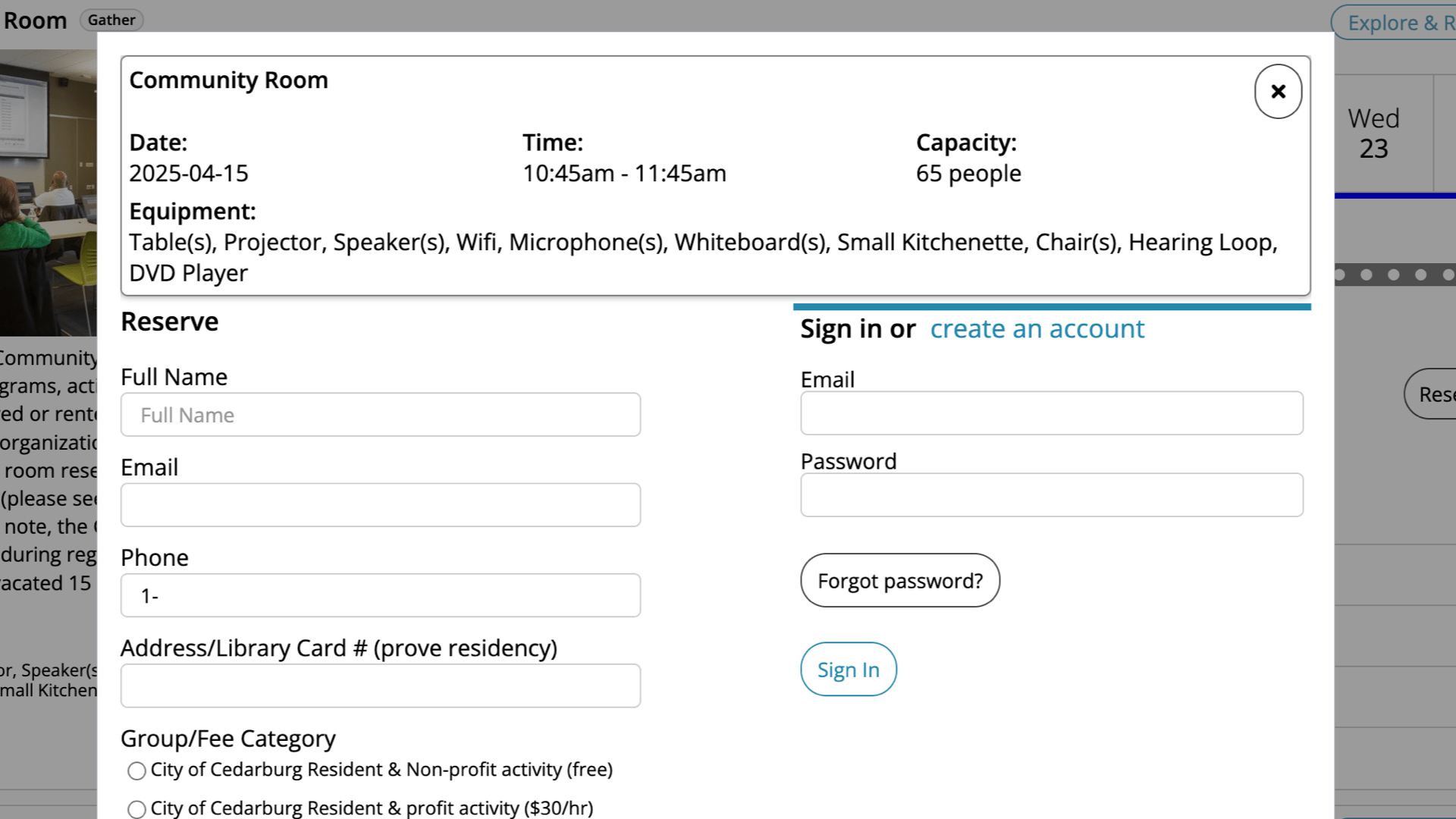Click the Password field
Viewport: 1456px width, 819px height.
1051,494
